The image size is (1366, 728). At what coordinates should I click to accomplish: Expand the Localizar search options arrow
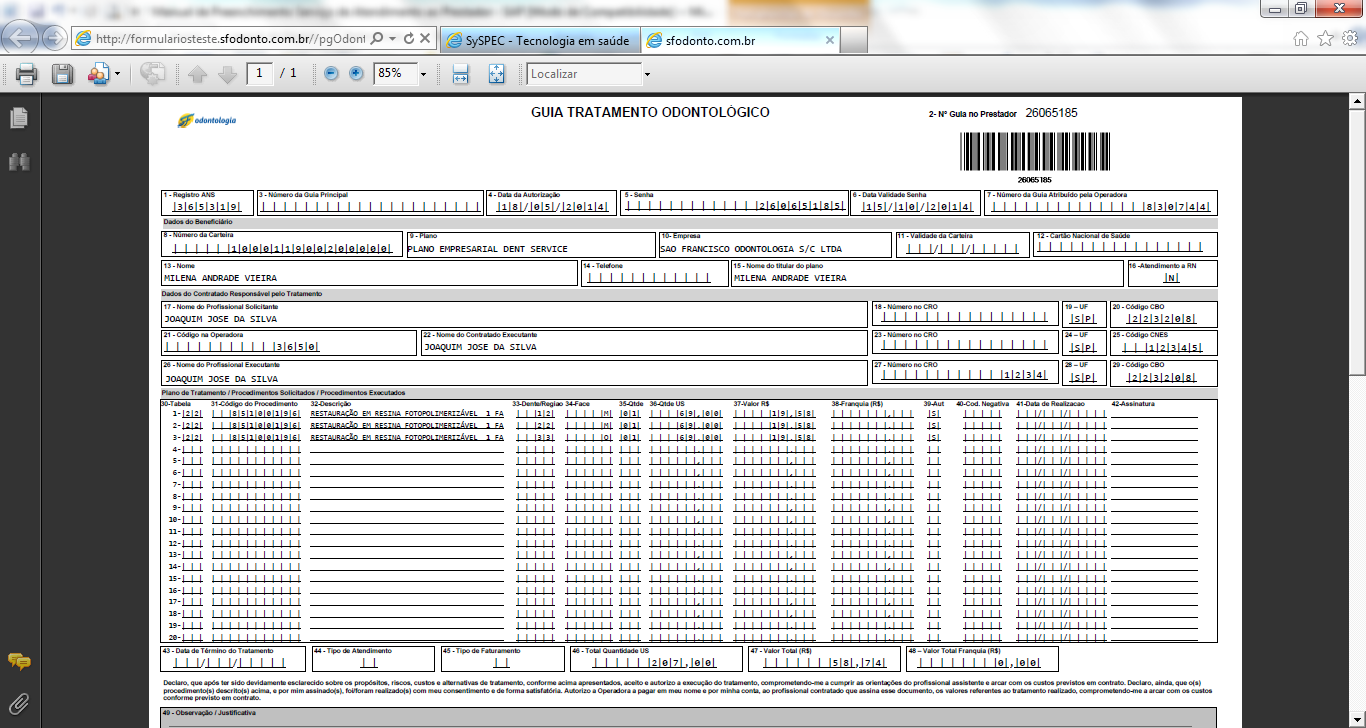(647, 74)
